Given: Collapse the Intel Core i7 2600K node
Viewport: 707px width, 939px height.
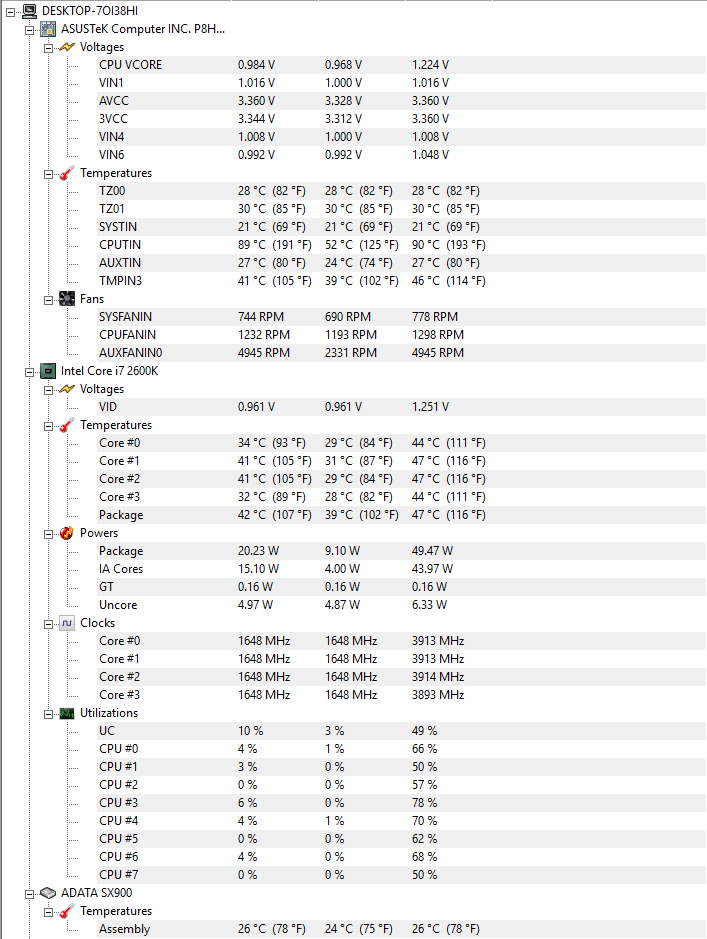Looking at the screenshot, I should 29,372.
